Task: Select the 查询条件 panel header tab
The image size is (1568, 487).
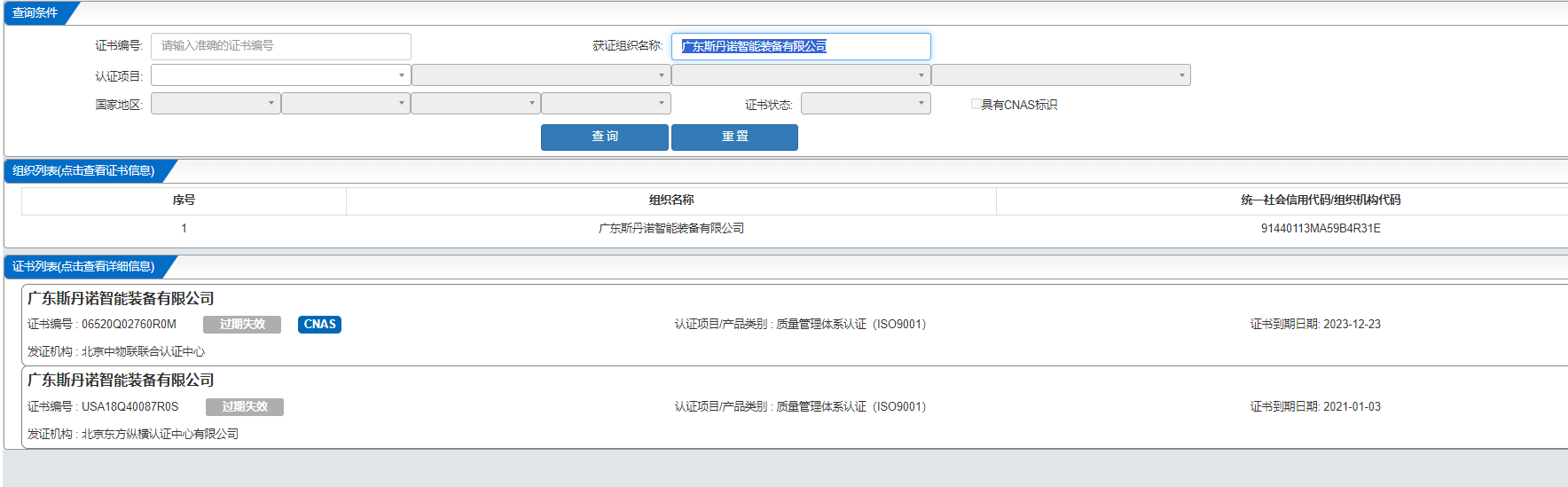Action: click(x=35, y=12)
